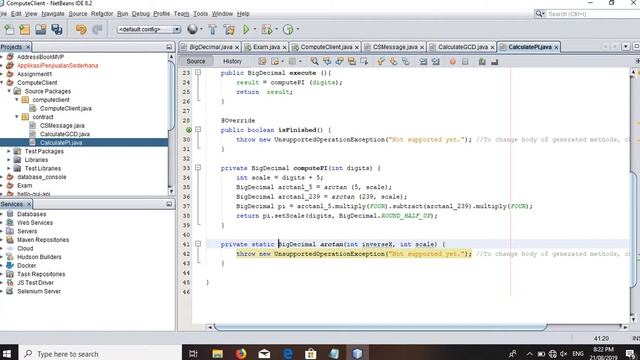Click the editor horizontal scrollbar
This screenshot has height=360, width=640.
[380, 327]
